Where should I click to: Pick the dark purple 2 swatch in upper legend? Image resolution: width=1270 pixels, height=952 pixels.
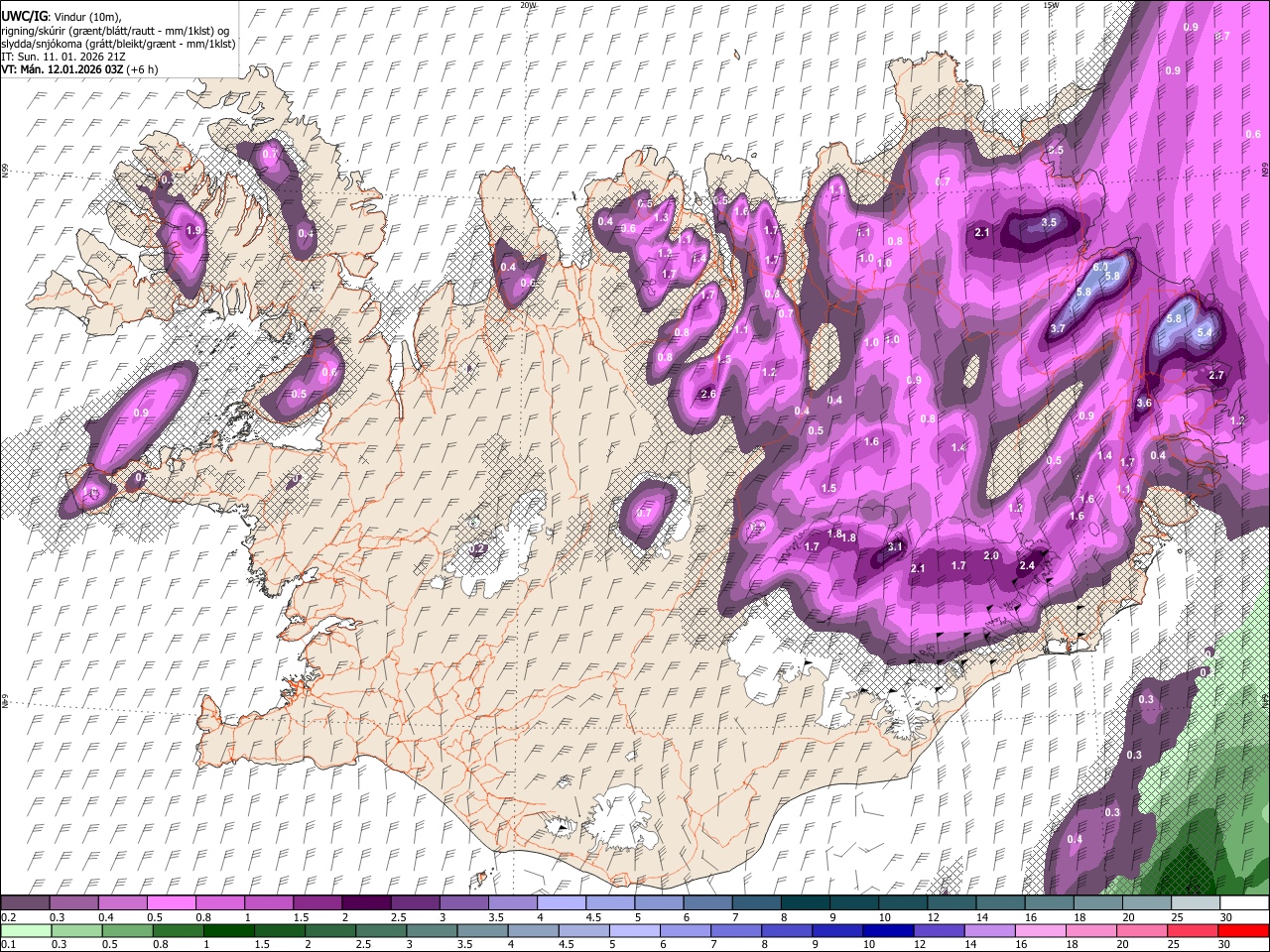tap(365, 902)
